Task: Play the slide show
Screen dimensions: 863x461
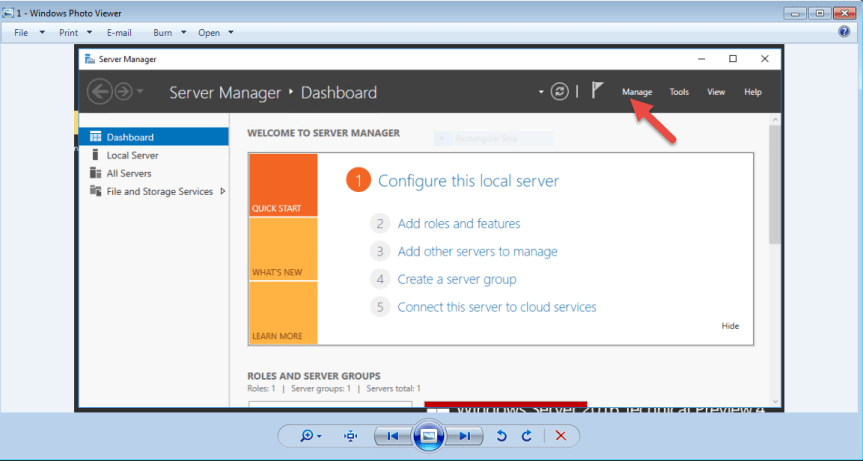Action: (428, 436)
